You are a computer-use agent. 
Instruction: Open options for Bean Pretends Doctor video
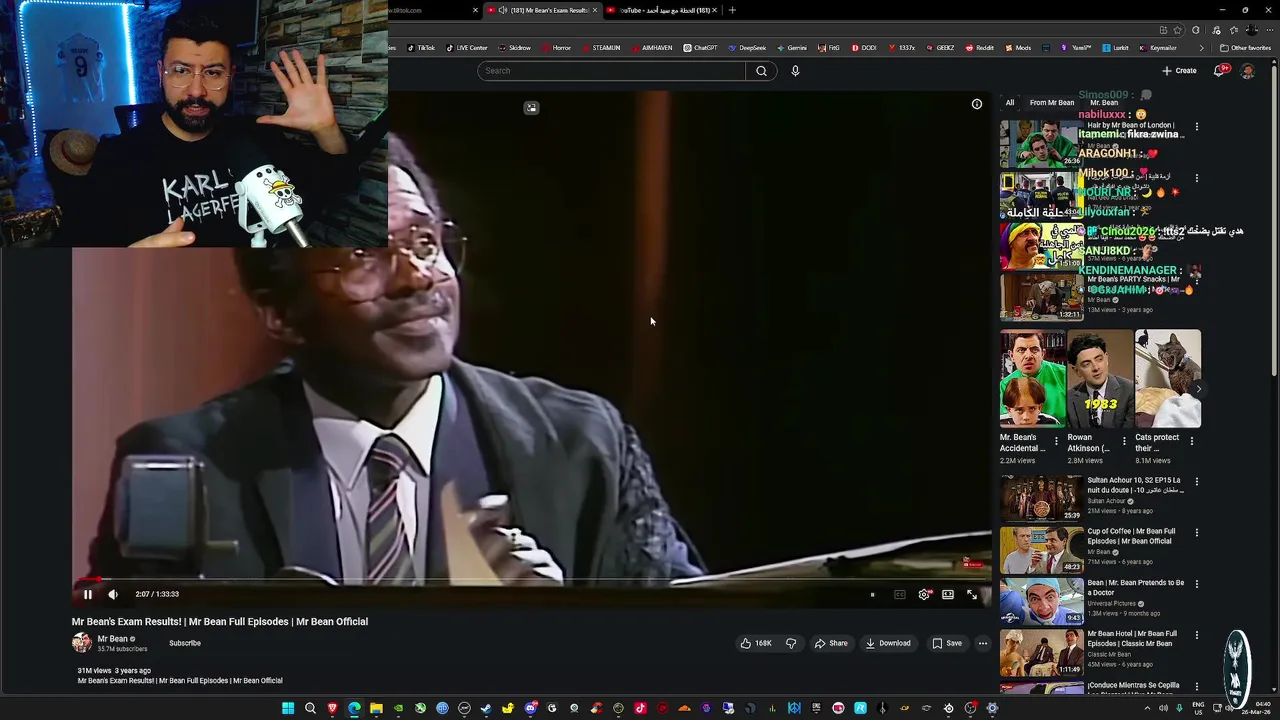[x=1197, y=584]
